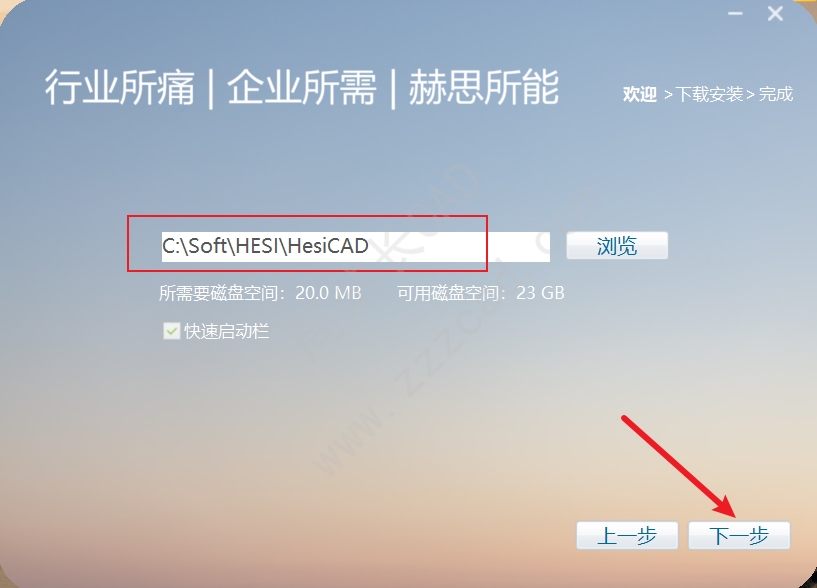817x588 pixels.
Task: Go back with 上一步 button
Action: pos(627,535)
